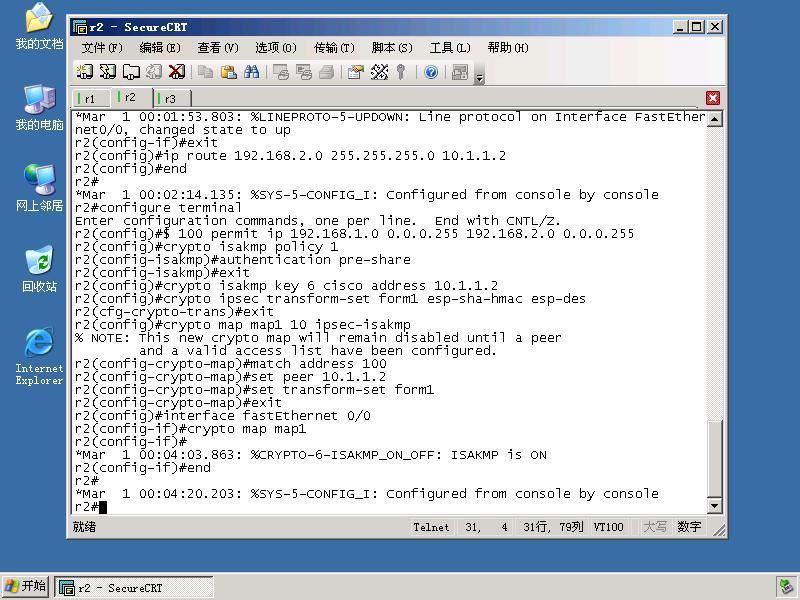Minimize the SecureCRT window
800x600 pixels.
(680, 27)
